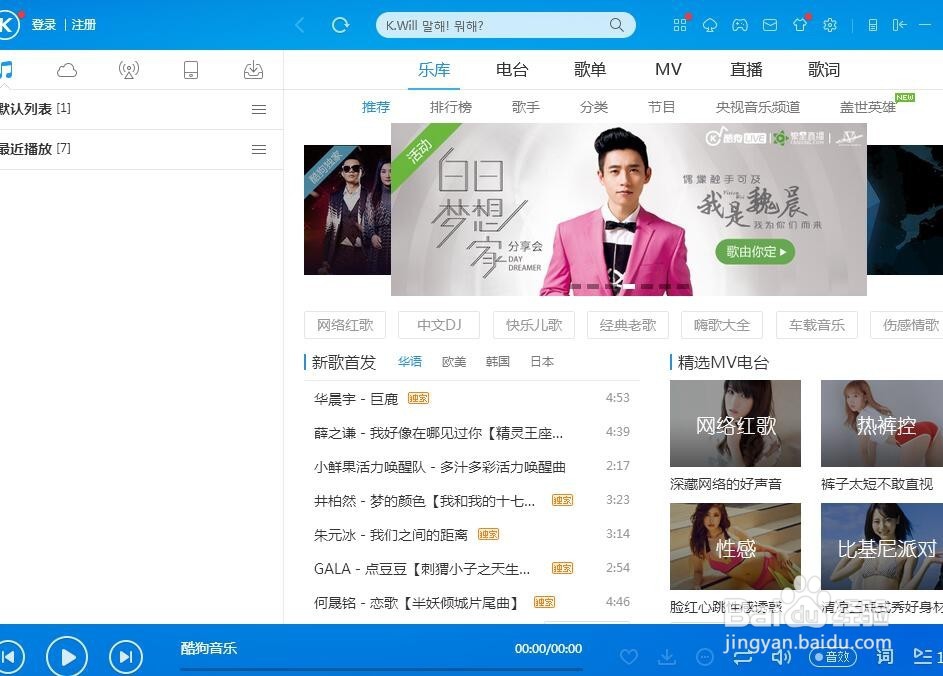943x676 pixels.
Task: Click the collapse panel arrow icon
Action: [x=899, y=25]
